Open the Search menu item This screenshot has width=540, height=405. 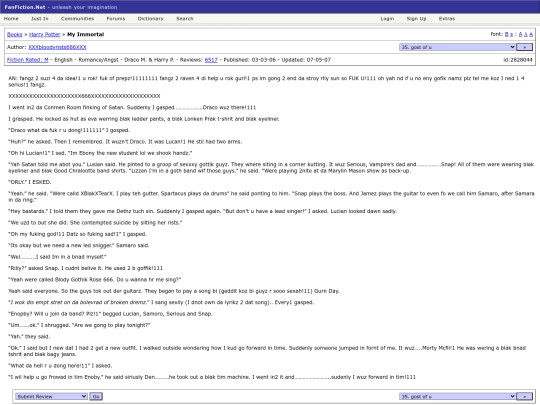(185, 19)
